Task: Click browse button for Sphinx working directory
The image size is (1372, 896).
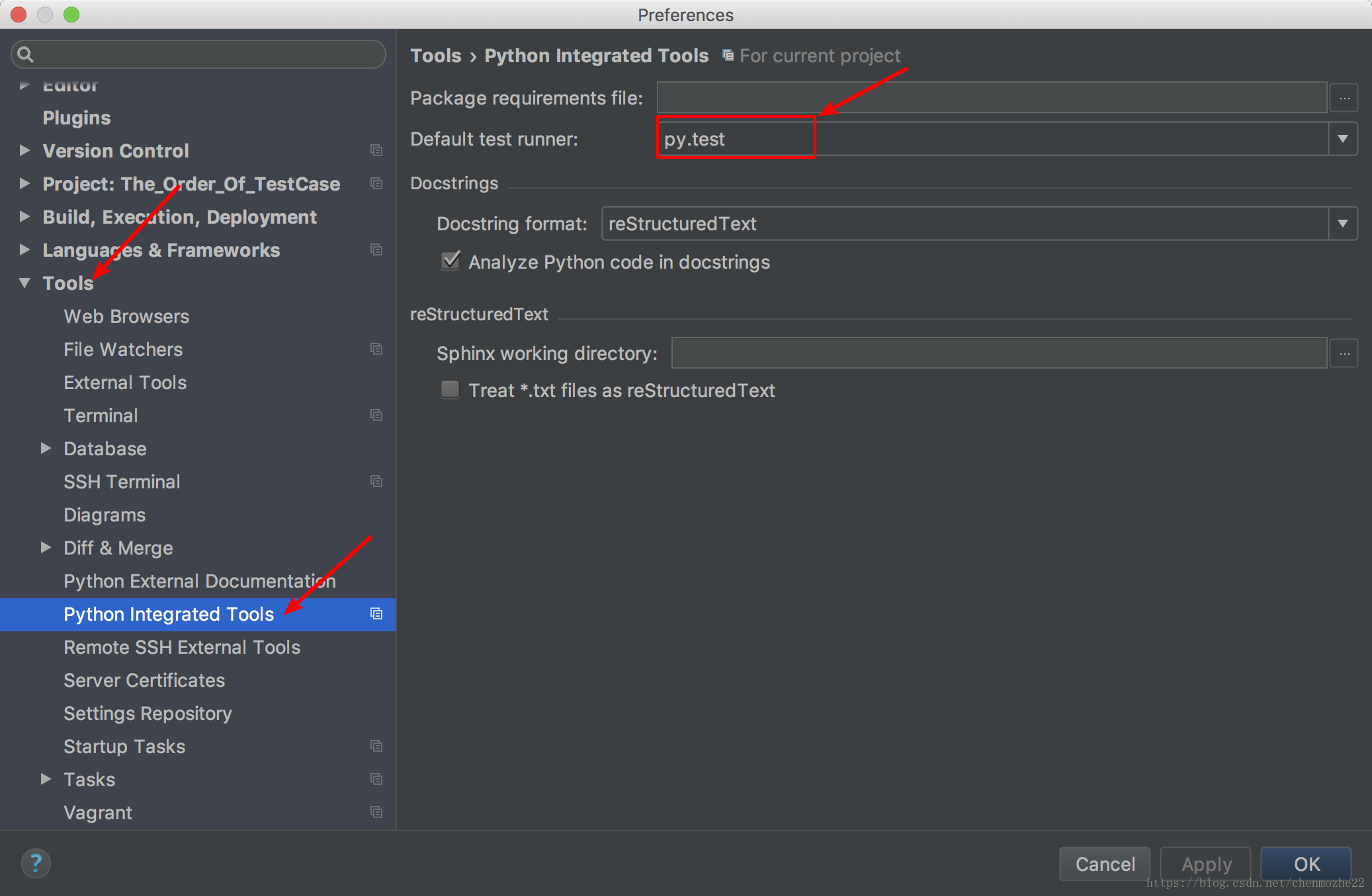Action: 1344,353
